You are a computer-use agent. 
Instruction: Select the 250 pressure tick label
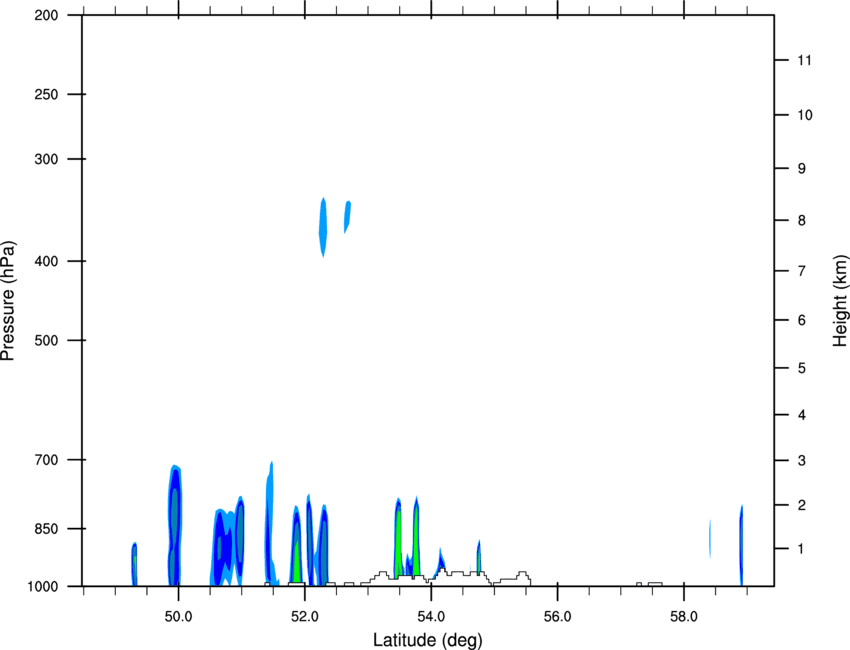(x=47, y=94)
